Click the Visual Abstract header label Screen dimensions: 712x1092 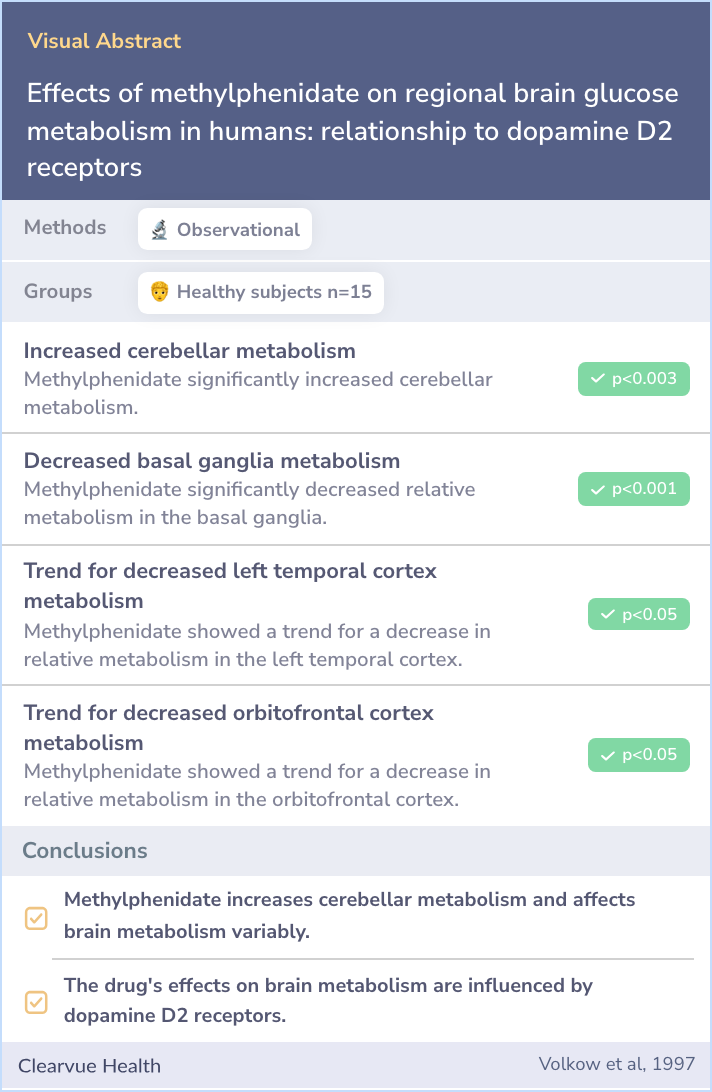click(x=105, y=41)
